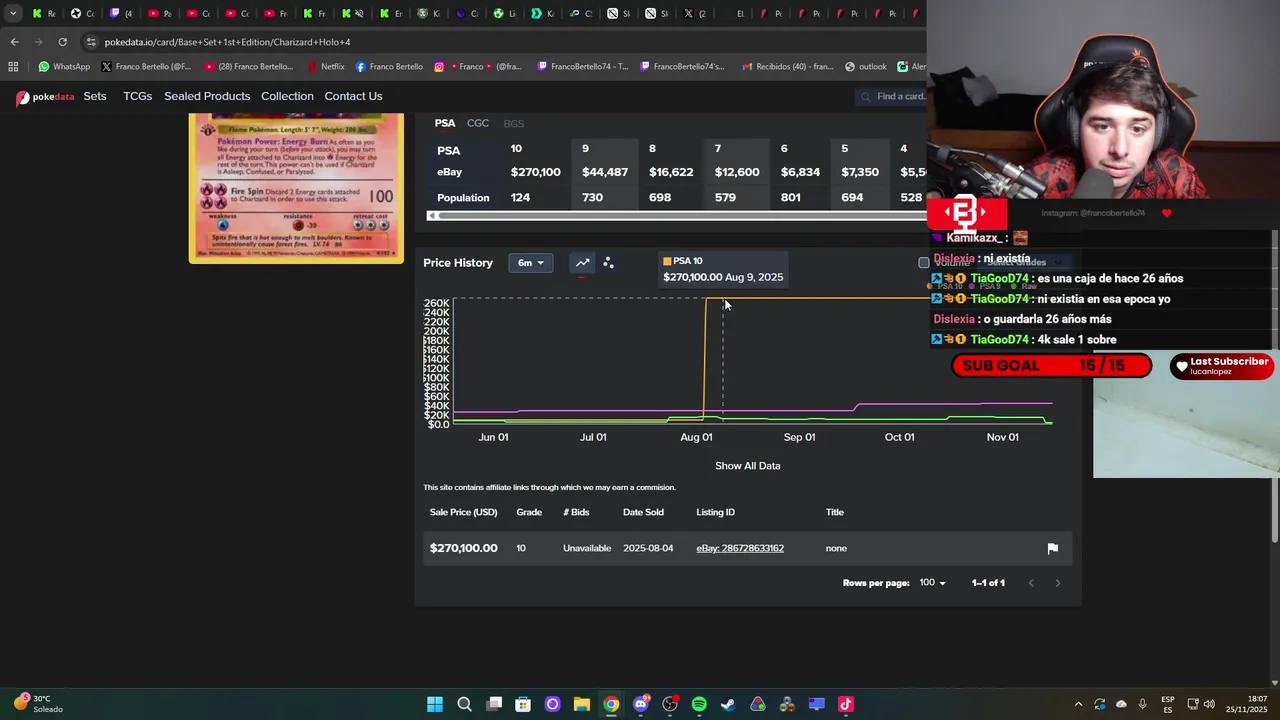
Task: Open Discord from the taskbar
Action: pyautogui.click(x=641, y=704)
